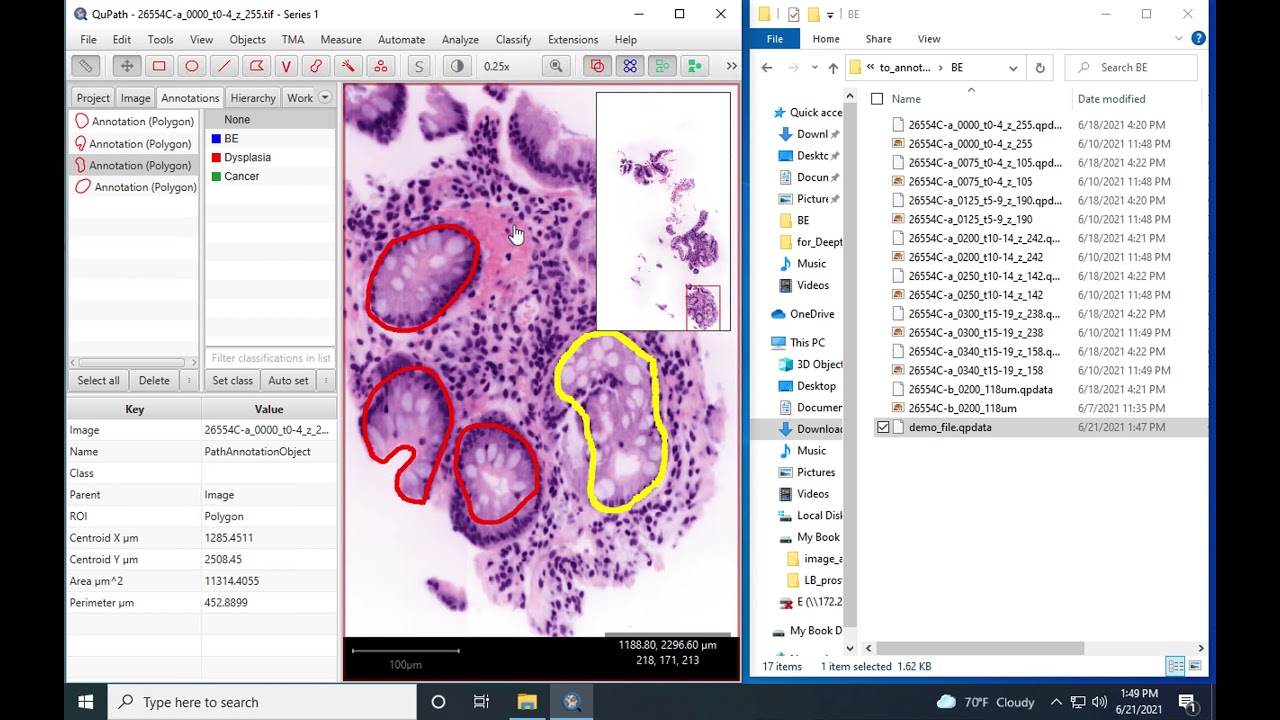Click the slide overview thumbnail in the viewer

click(663, 211)
